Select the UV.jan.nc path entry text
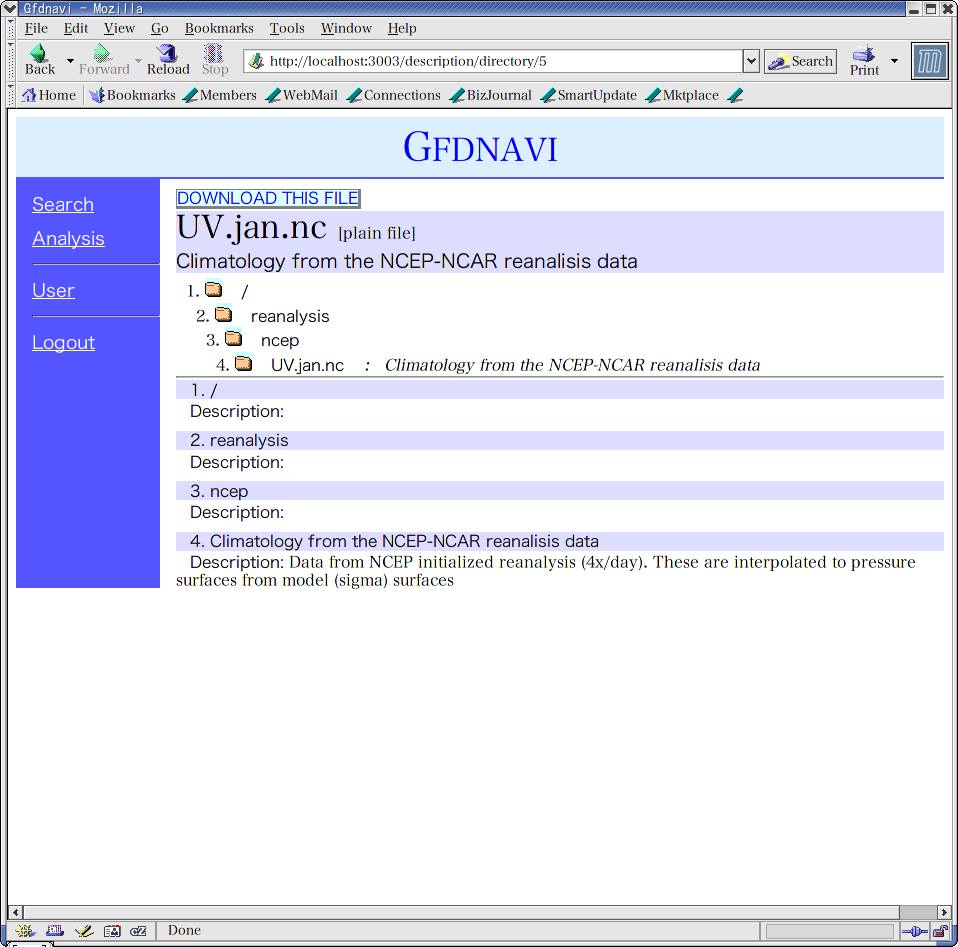The image size is (958, 947). click(307, 365)
